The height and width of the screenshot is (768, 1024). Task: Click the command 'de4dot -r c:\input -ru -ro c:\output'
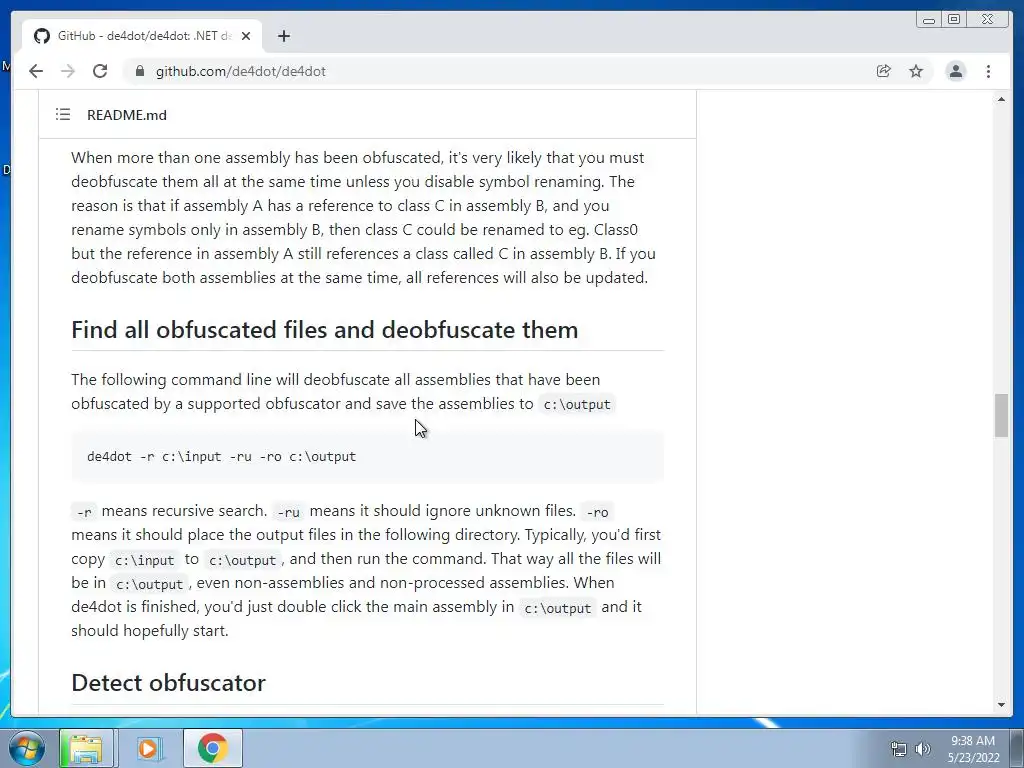(x=221, y=456)
